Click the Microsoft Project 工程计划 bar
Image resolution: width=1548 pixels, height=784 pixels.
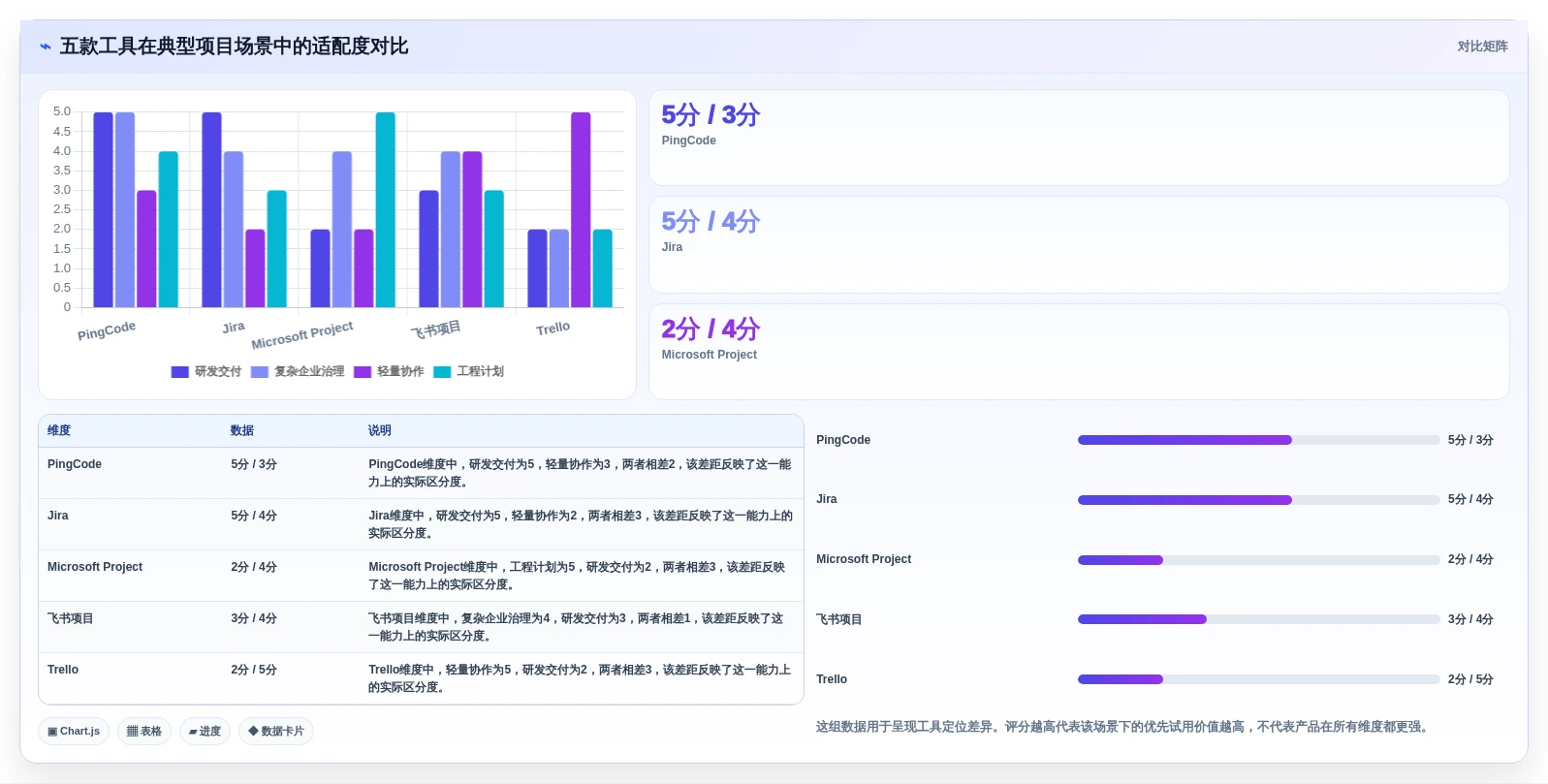386,210
